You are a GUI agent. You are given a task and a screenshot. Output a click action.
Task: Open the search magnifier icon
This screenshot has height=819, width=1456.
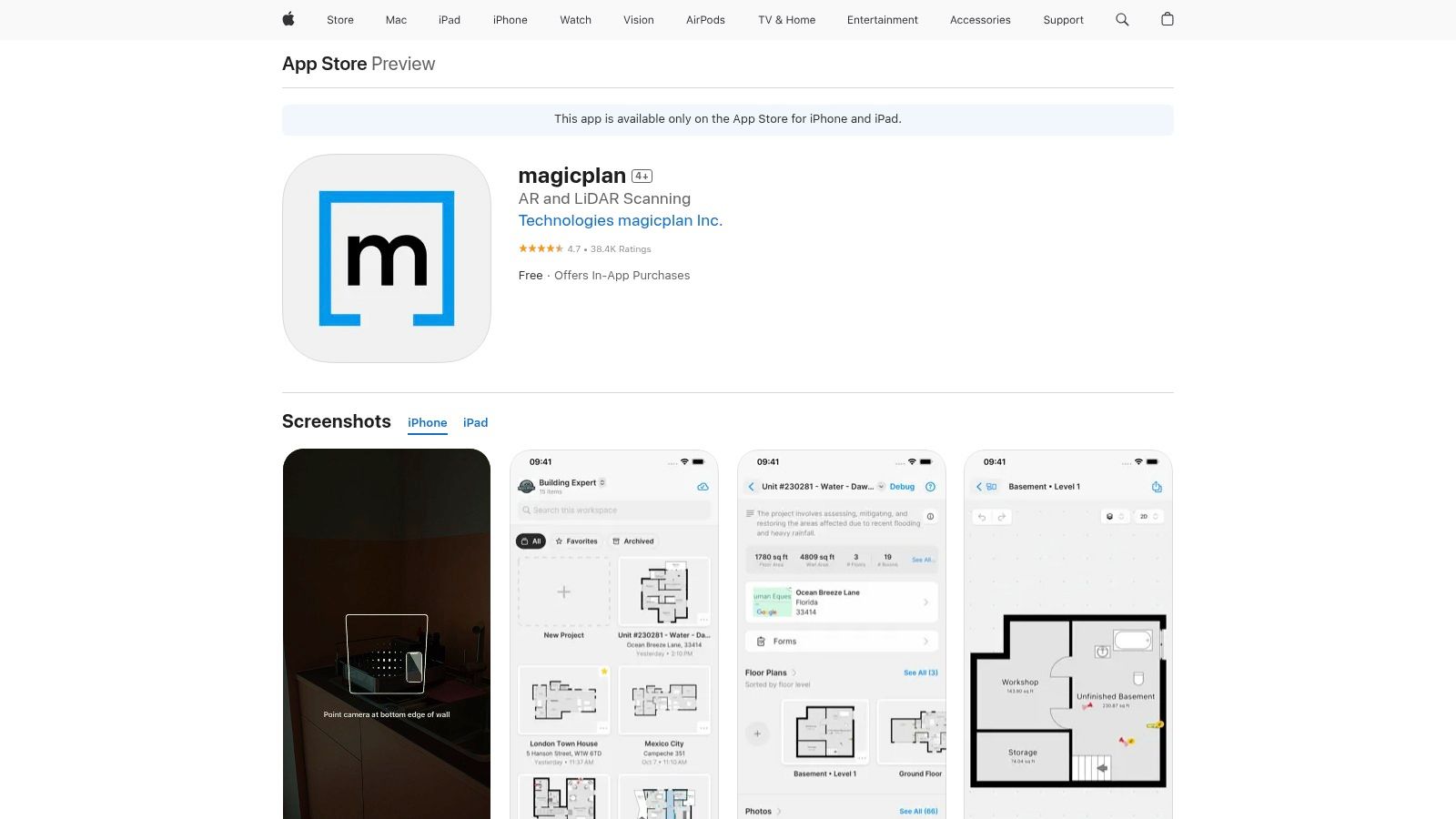1122,19
